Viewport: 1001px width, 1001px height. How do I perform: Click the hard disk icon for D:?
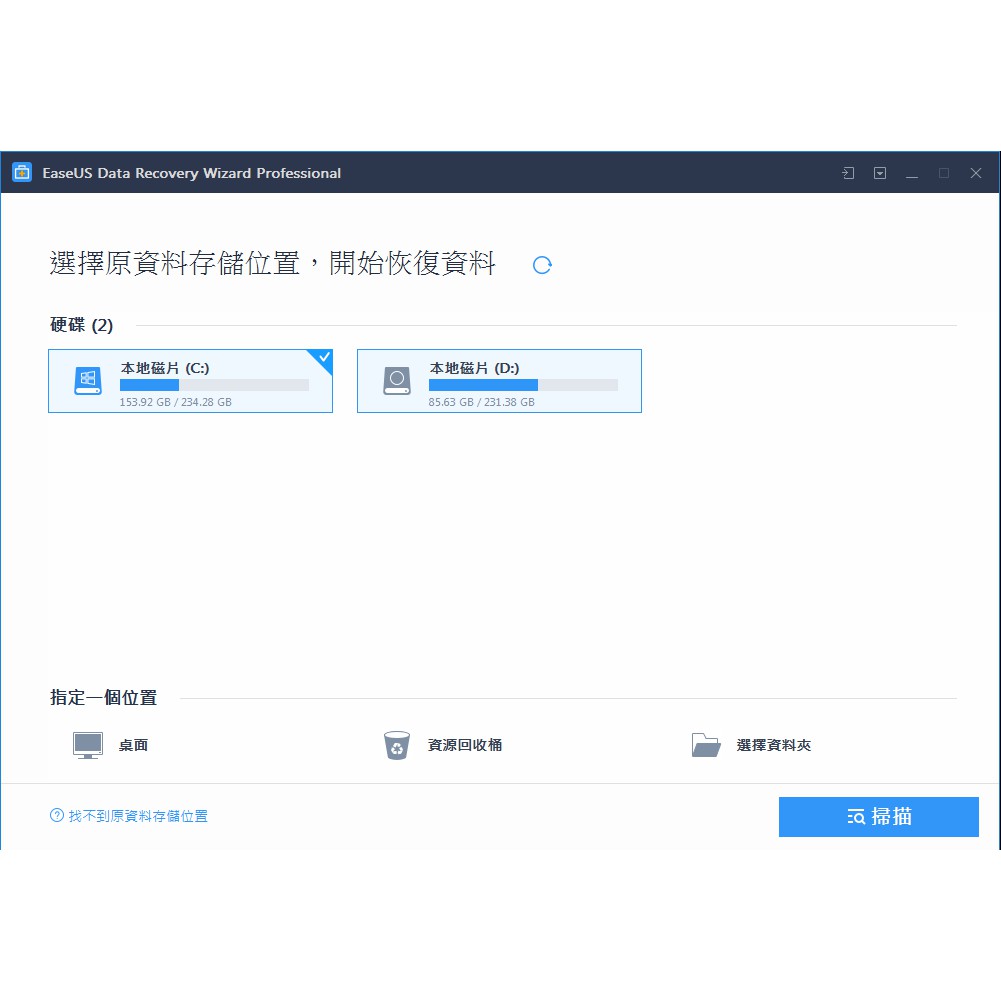point(396,381)
